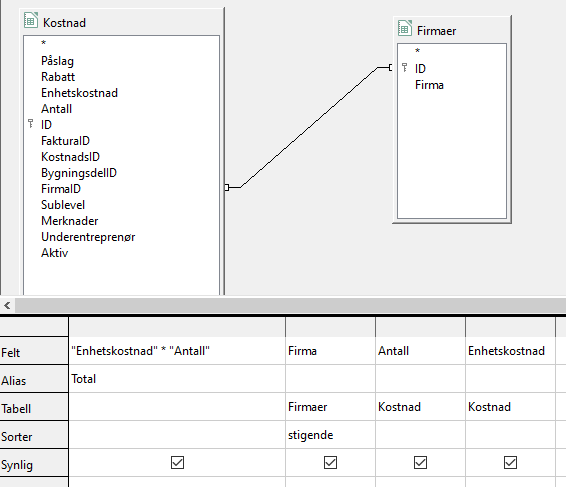Toggle the Synlig checkbox under Antall
The width and height of the screenshot is (566, 487).
(x=420, y=462)
